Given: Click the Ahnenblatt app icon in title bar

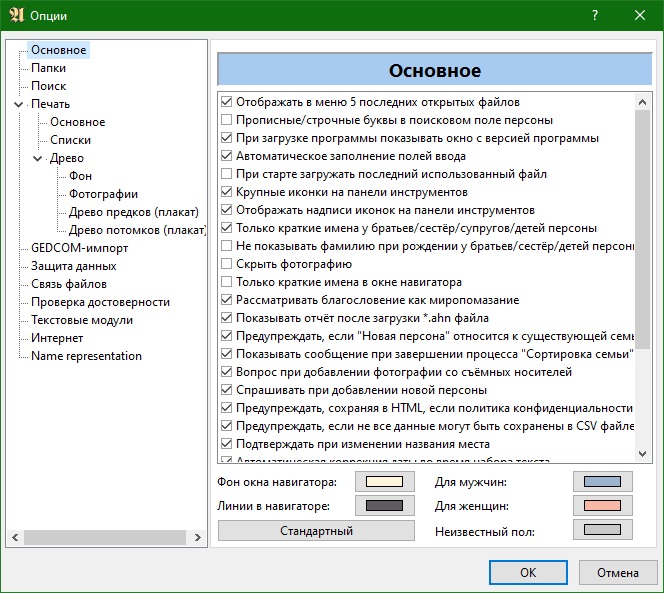Looking at the screenshot, I should coord(16,15).
